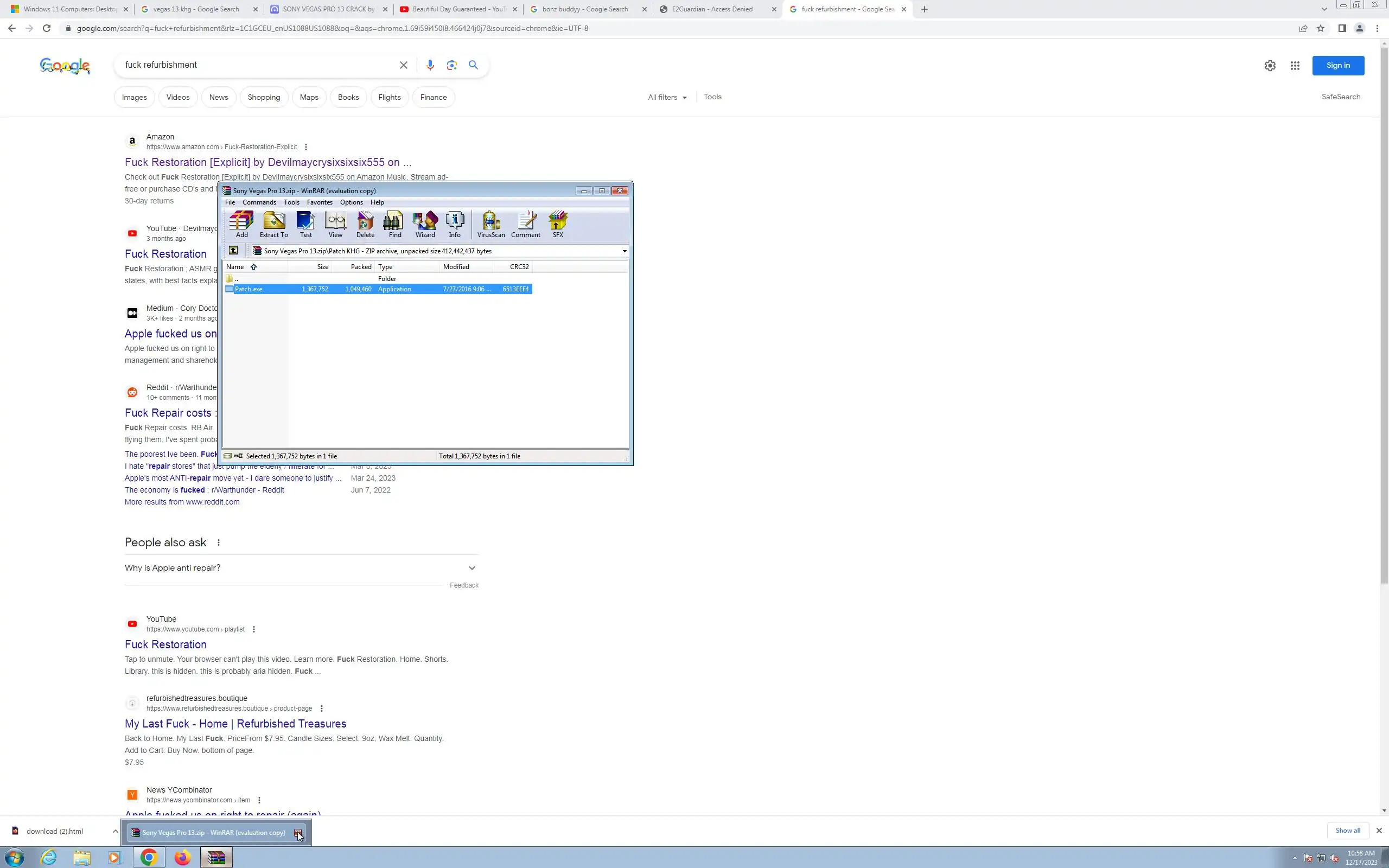The image size is (1389, 868).
Task: Open Firefox from the Windows taskbar
Action: pyautogui.click(x=182, y=858)
